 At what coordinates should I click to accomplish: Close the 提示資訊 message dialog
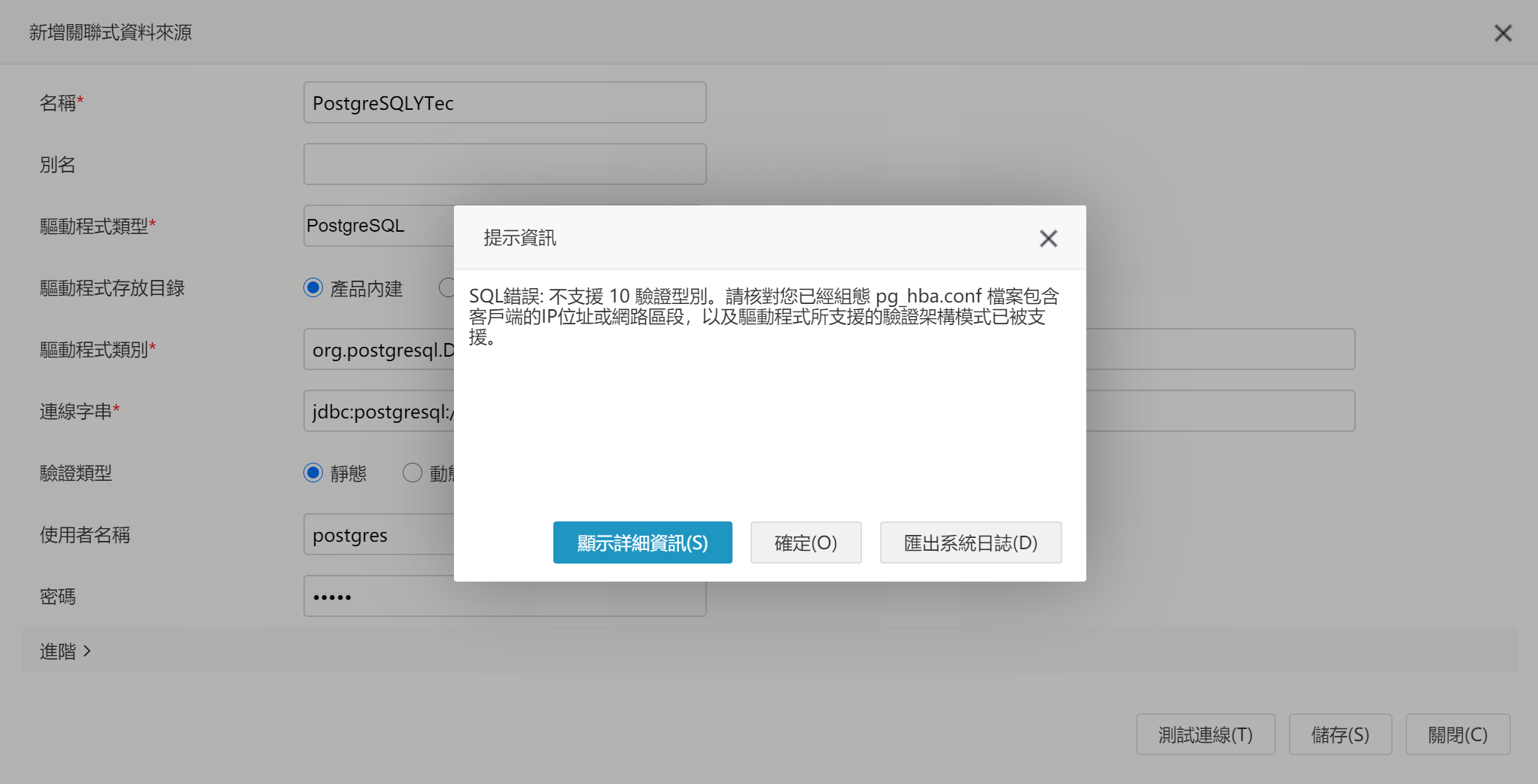[1048, 239]
